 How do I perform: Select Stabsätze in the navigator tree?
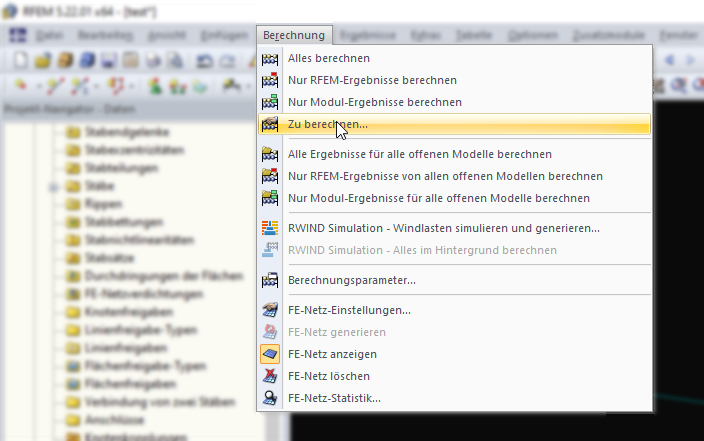[110, 258]
